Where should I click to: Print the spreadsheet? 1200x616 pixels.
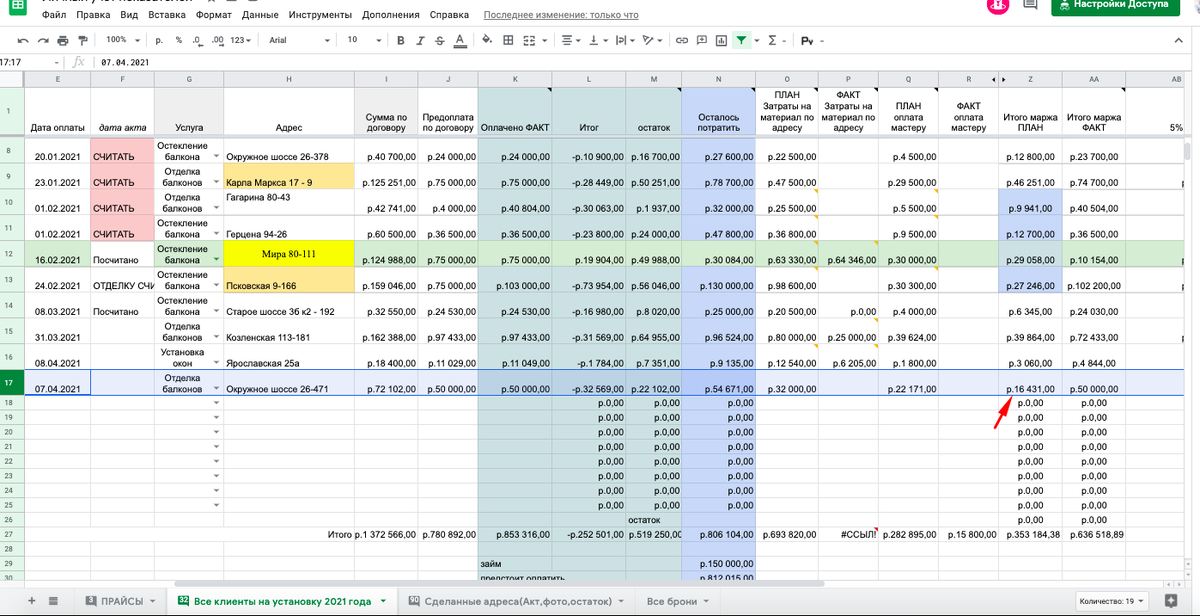click(63, 40)
